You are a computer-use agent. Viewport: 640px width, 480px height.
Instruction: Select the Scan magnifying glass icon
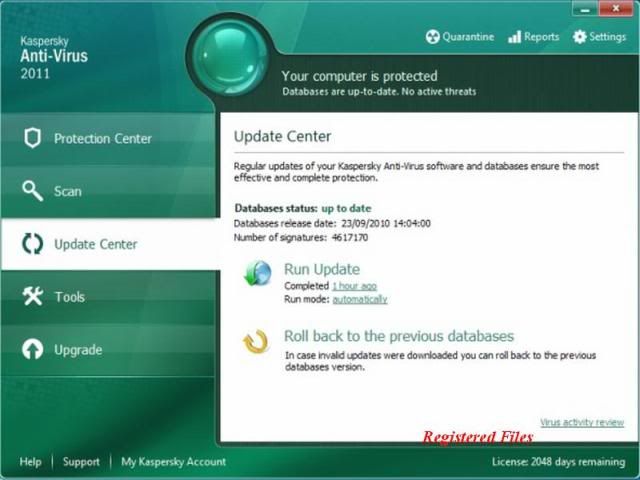coord(33,191)
